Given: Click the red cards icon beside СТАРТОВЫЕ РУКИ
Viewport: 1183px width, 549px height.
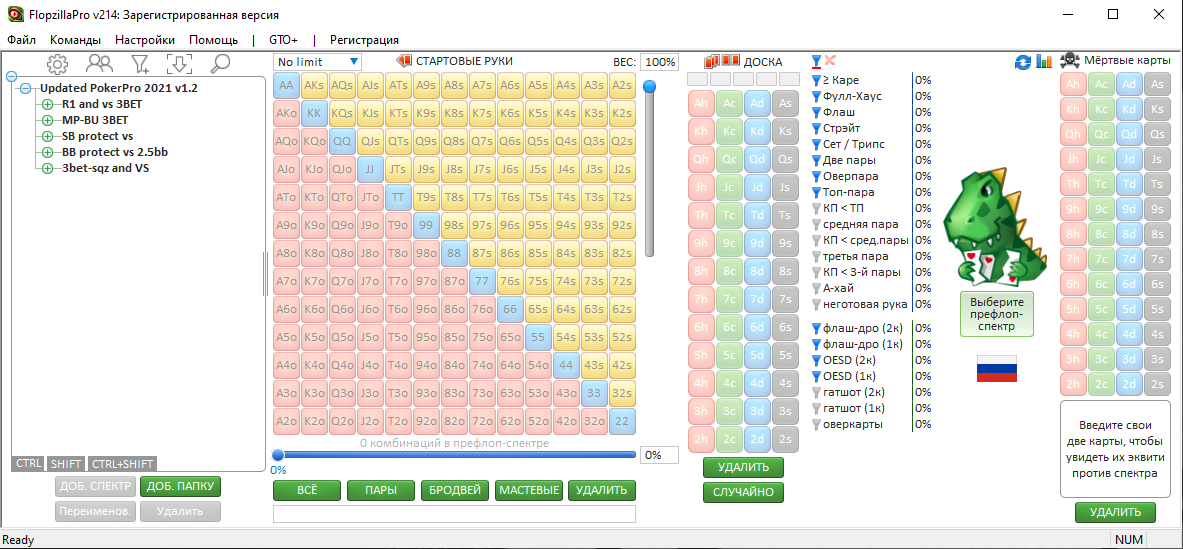Looking at the screenshot, I should click(x=405, y=61).
